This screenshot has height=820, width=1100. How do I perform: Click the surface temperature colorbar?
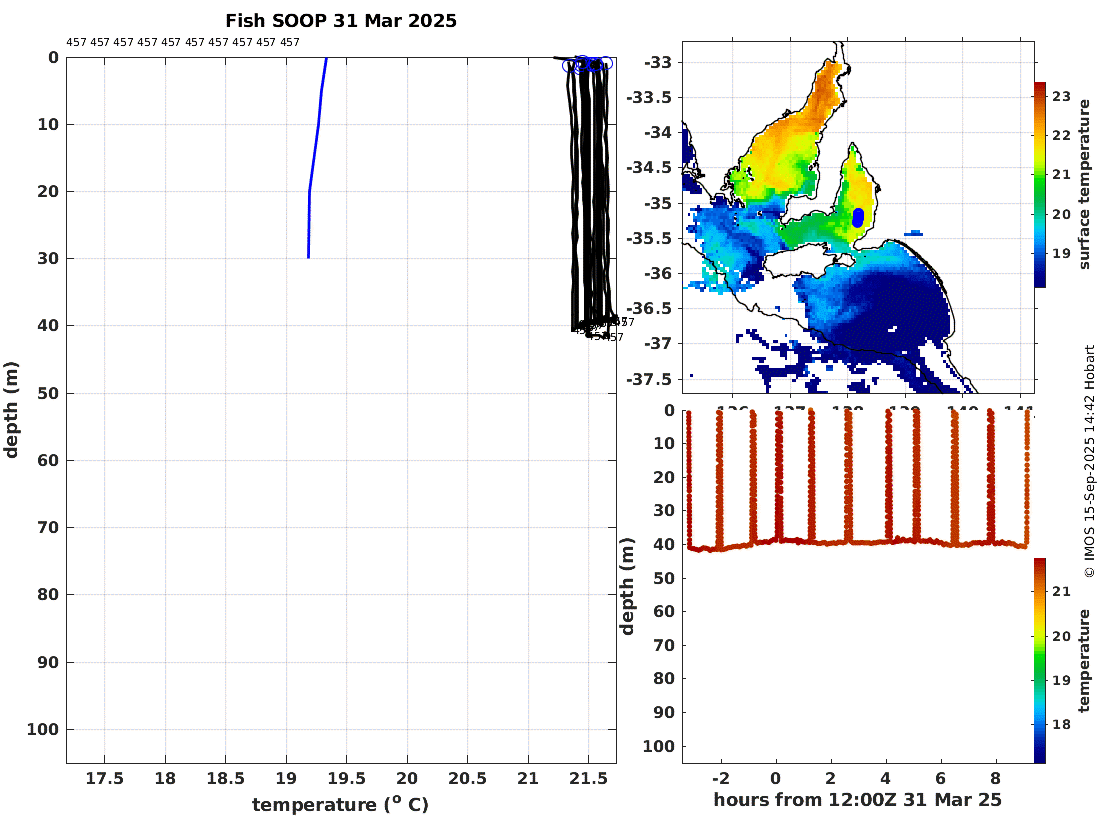click(x=1040, y=184)
